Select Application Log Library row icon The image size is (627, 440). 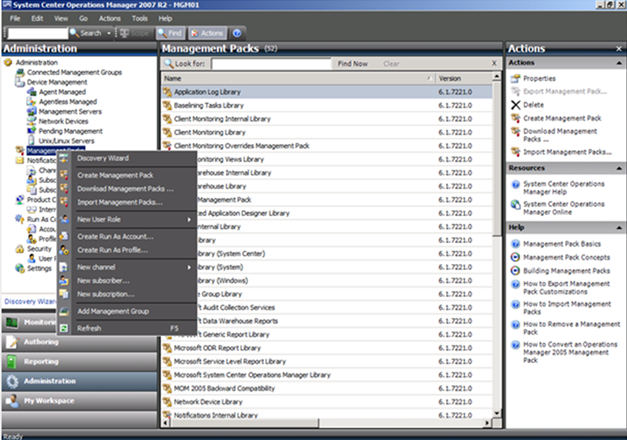167,92
